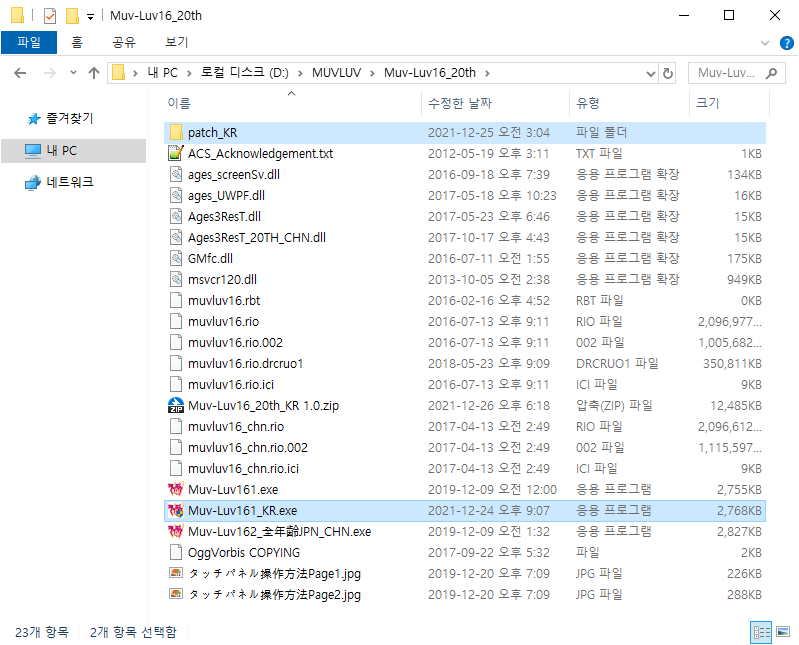Viewport: 799px width, 645px height.
Task: Open the 파일 menu tab
Action: click(29, 42)
